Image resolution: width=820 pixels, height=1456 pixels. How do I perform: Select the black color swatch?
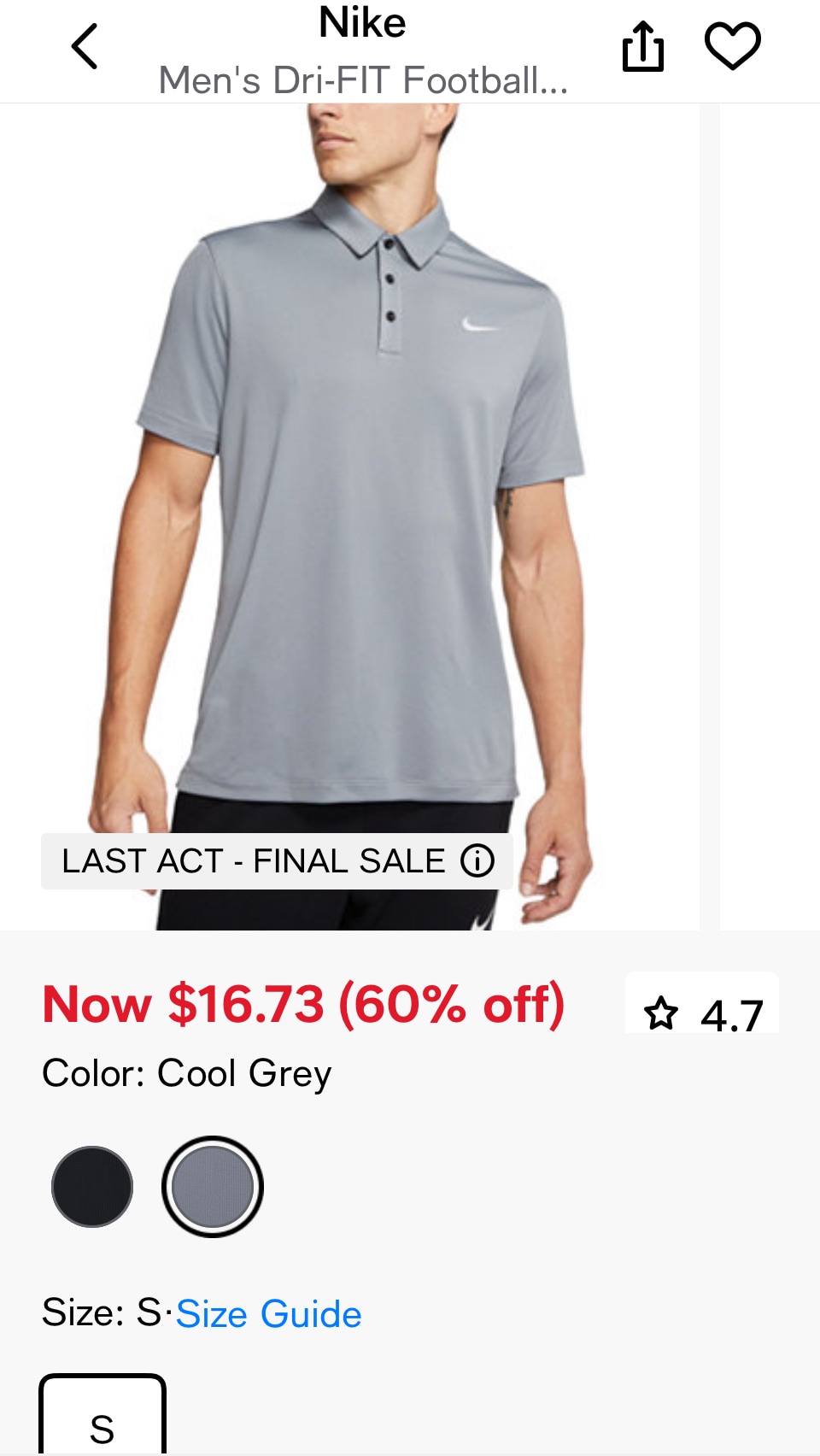coord(92,1187)
